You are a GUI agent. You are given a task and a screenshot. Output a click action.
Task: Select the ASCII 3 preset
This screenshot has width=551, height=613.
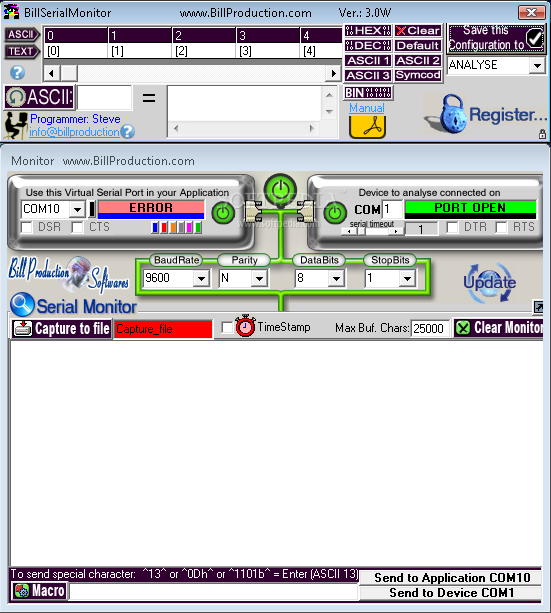(368, 75)
